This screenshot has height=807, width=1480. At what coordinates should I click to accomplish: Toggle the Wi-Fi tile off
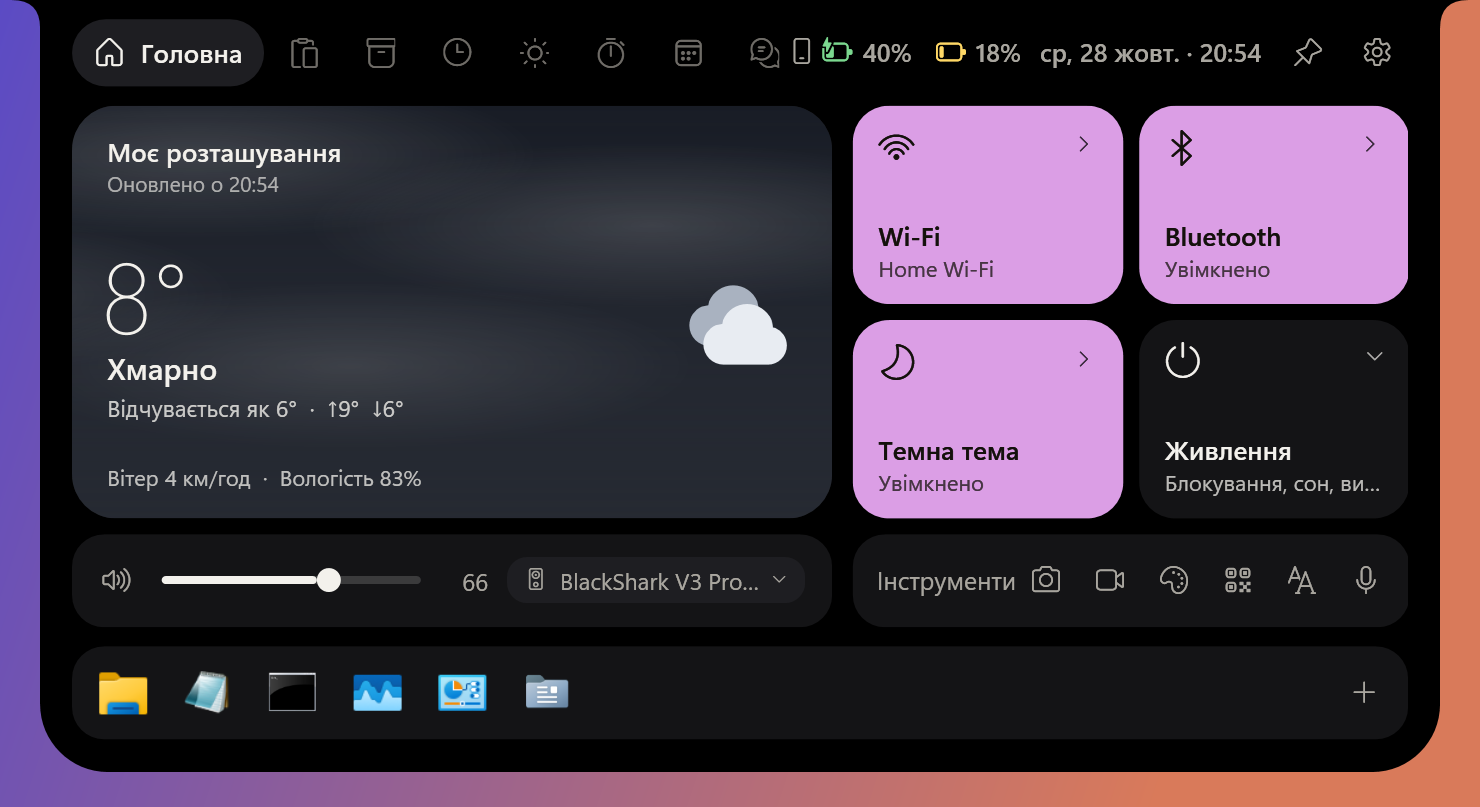pos(988,204)
